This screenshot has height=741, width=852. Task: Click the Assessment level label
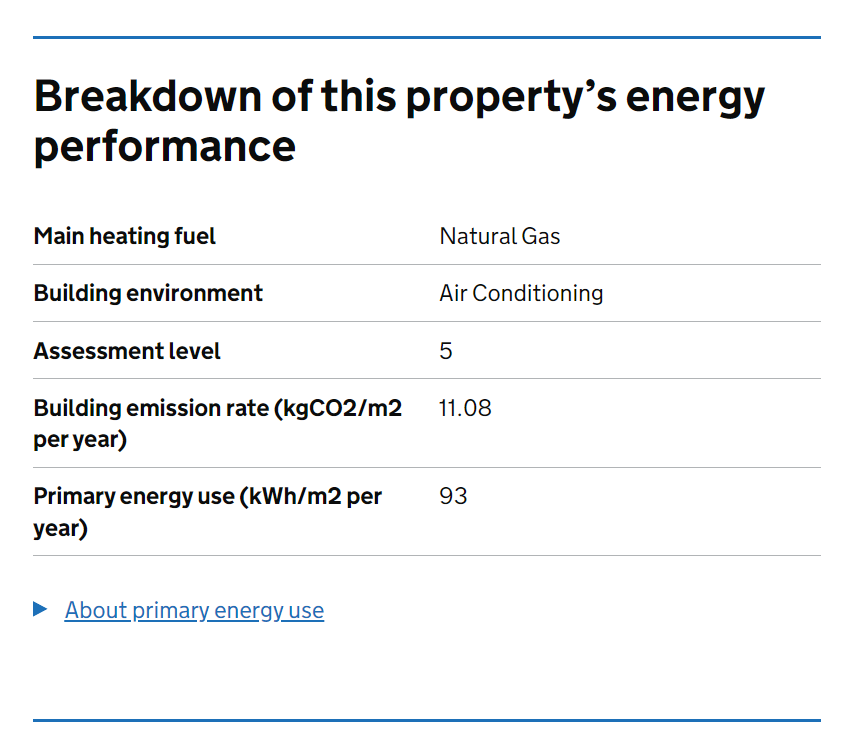click(x=126, y=351)
